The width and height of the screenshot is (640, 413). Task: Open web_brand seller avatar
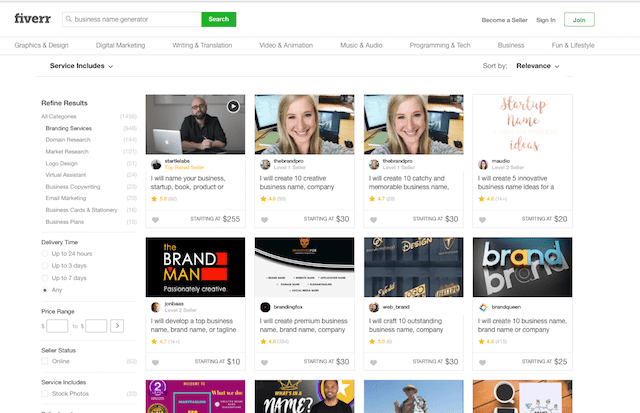coord(374,307)
